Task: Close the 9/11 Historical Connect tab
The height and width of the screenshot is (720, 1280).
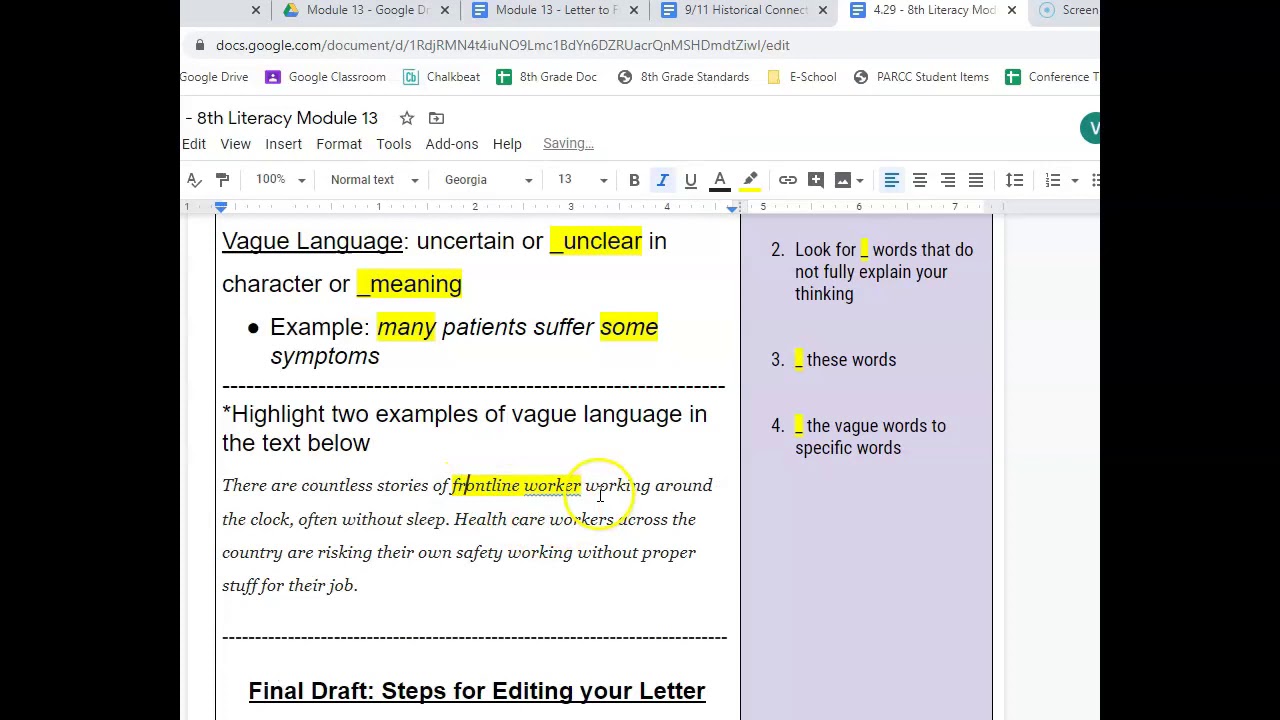Action: 822,10
